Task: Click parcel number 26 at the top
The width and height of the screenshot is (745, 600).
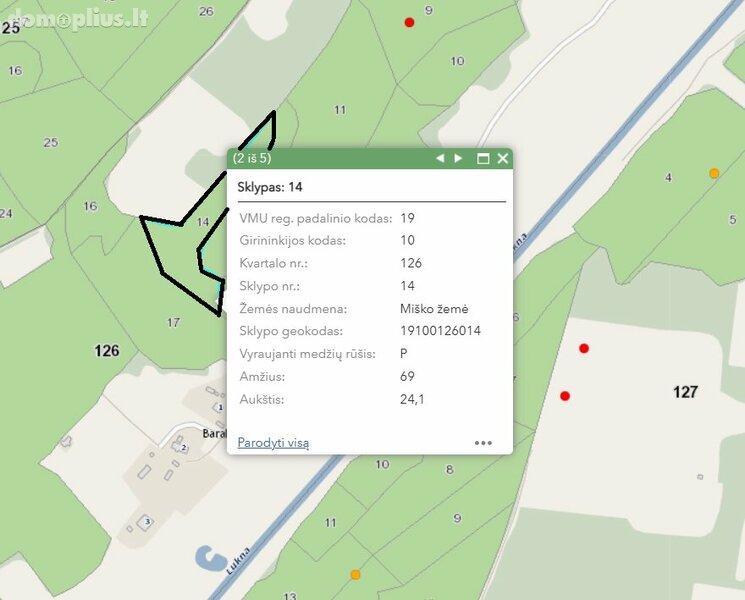Action: coord(206,11)
